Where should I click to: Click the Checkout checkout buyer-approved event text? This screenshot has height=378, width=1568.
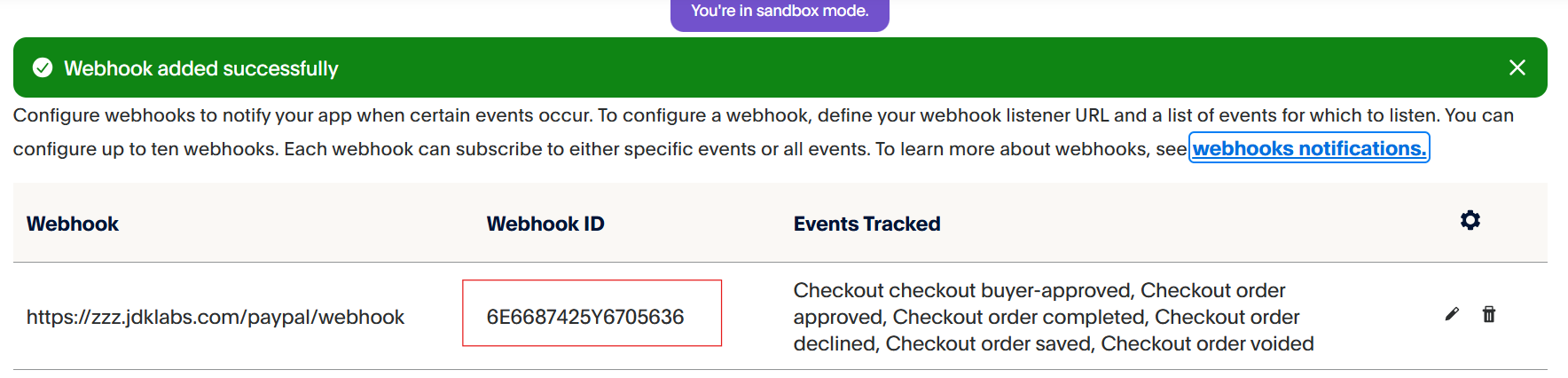click(x=963, y=290)
